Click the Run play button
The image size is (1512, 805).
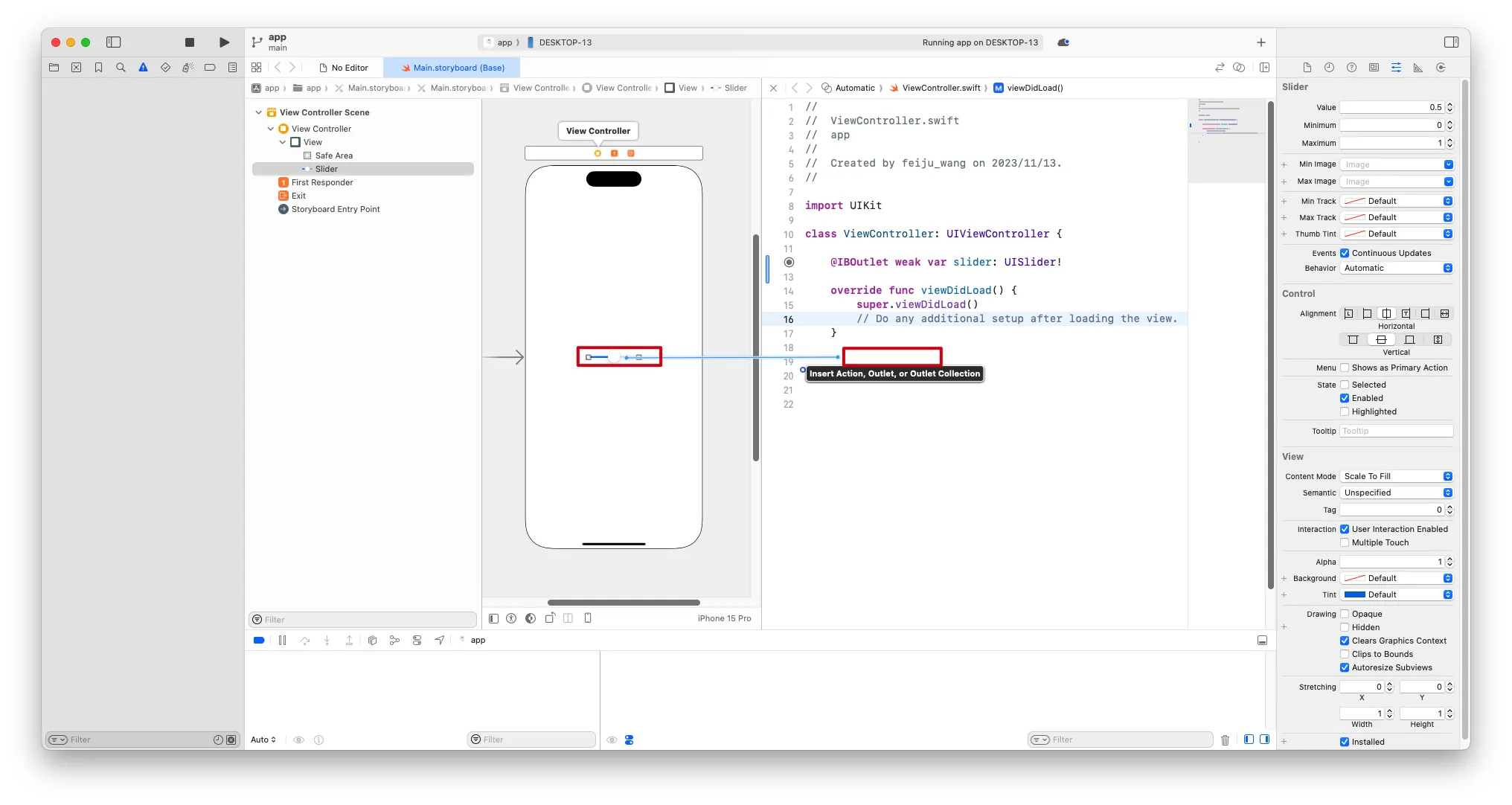pos(224,42)
